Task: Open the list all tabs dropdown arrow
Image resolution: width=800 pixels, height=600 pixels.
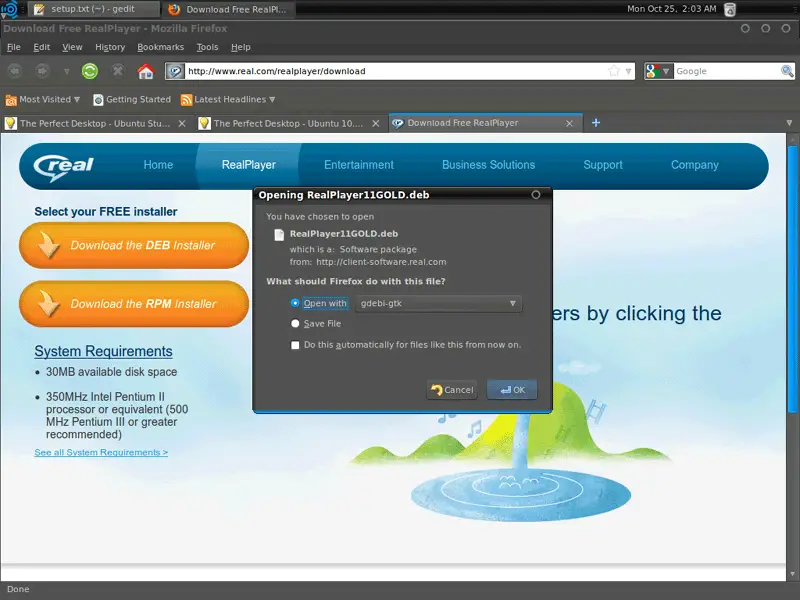Action: click(789, 123)
